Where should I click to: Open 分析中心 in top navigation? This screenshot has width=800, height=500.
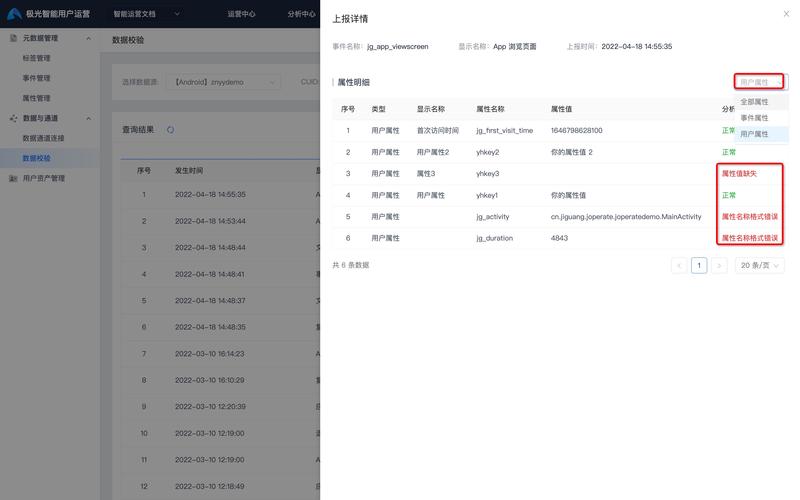302,14
